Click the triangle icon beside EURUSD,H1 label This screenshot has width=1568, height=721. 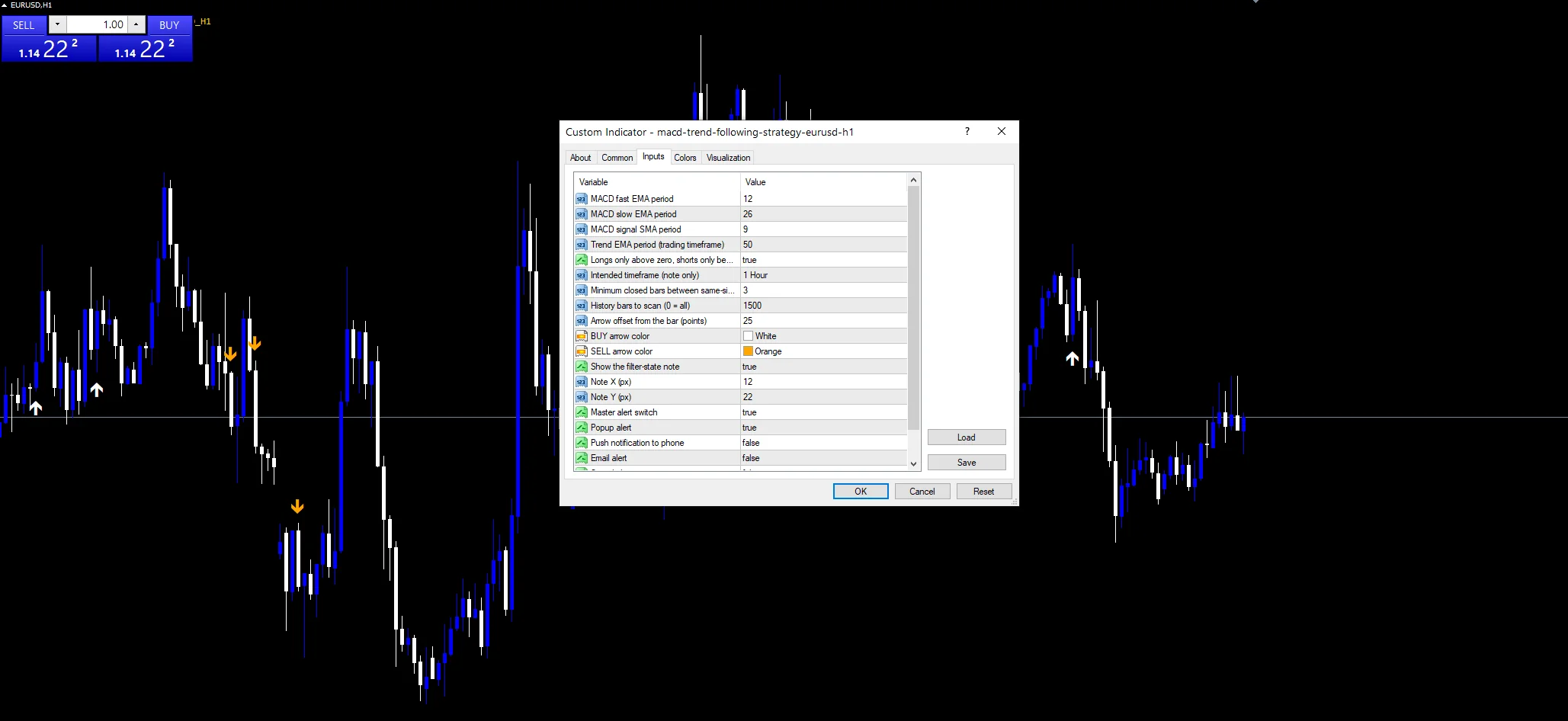pyautogui.click(x=5, y=5)
